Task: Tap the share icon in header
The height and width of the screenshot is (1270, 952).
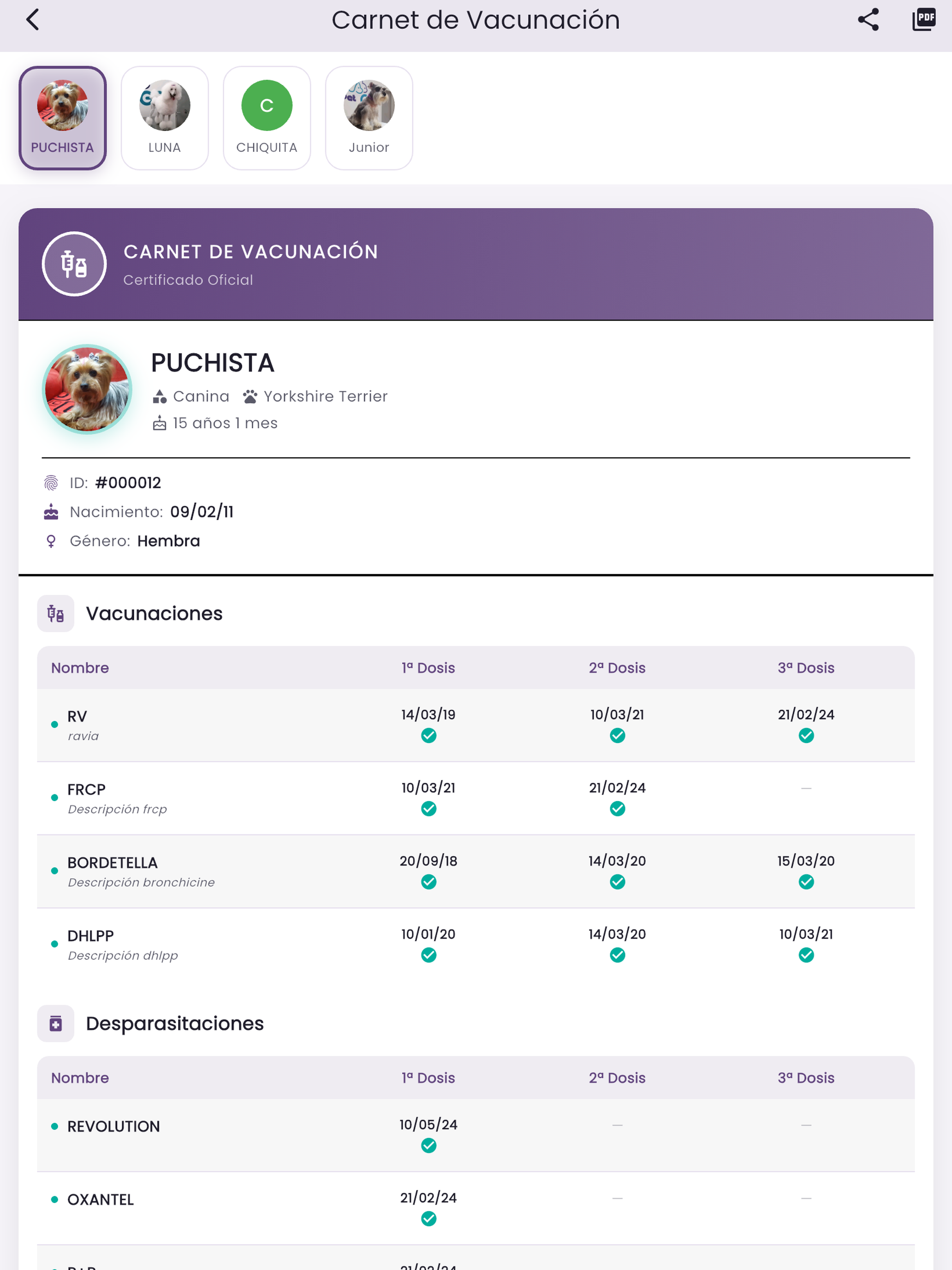Action: click(x=868, y=19)
